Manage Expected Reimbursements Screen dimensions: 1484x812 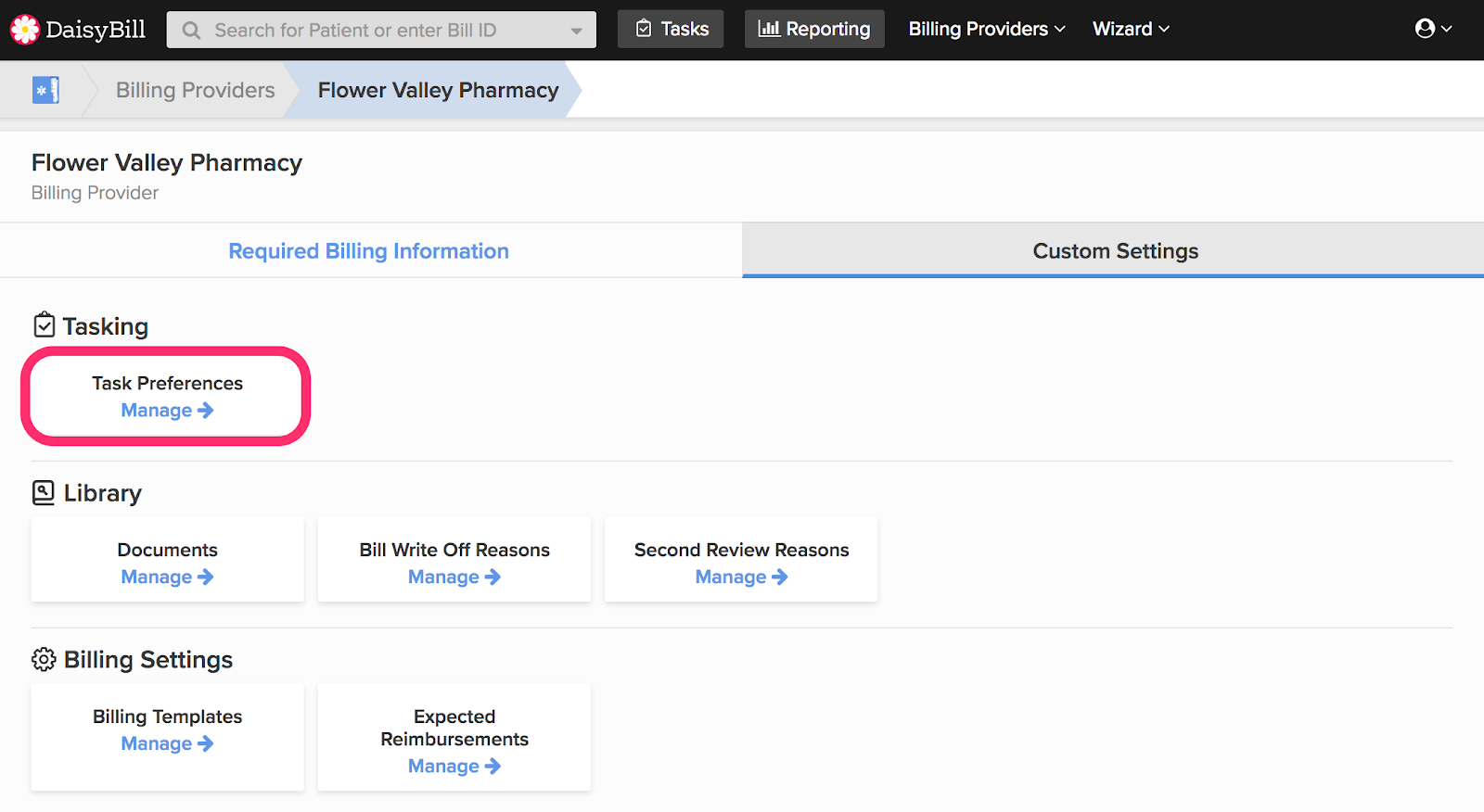[454, 767]
